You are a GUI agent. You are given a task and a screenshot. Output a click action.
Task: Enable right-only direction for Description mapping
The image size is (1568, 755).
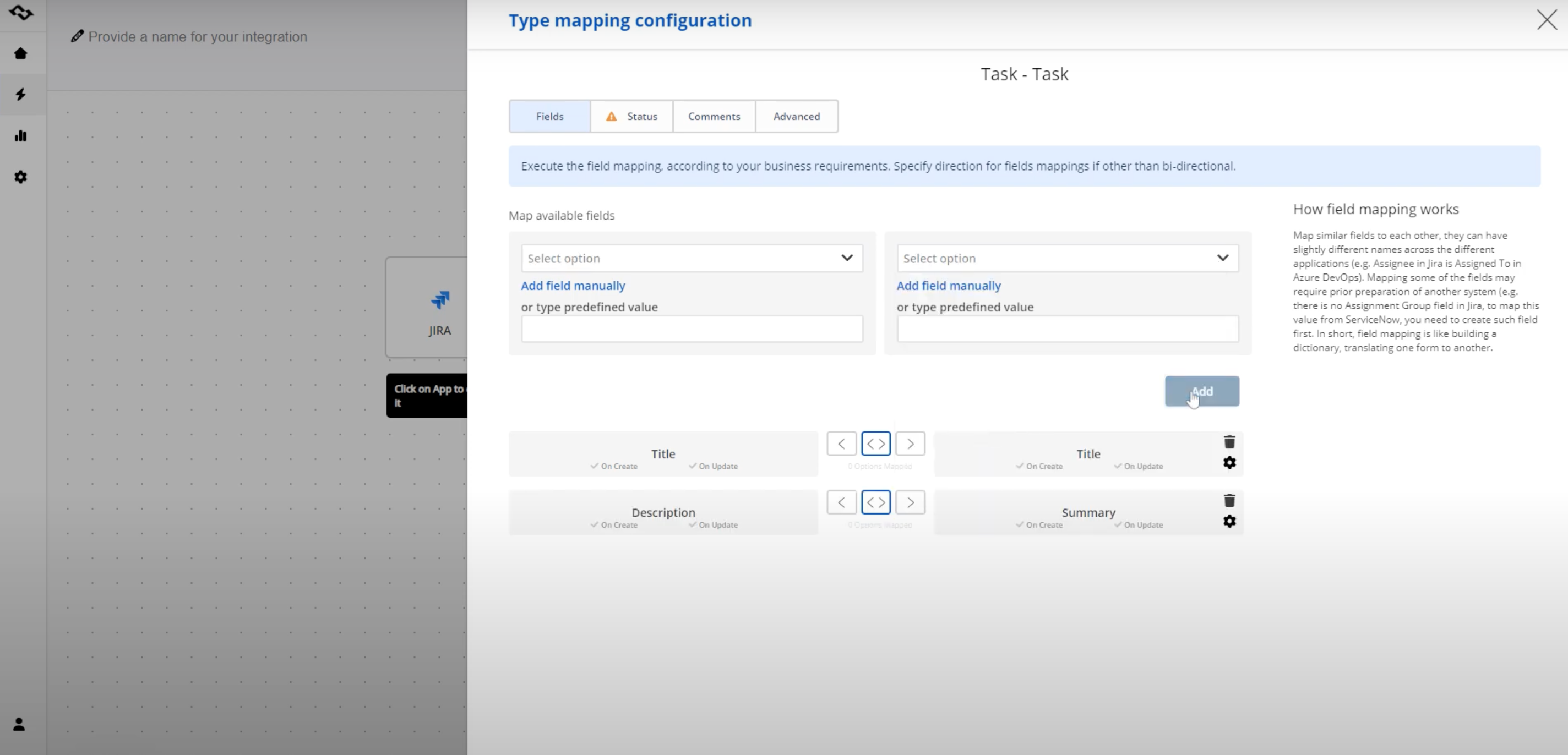910,502
